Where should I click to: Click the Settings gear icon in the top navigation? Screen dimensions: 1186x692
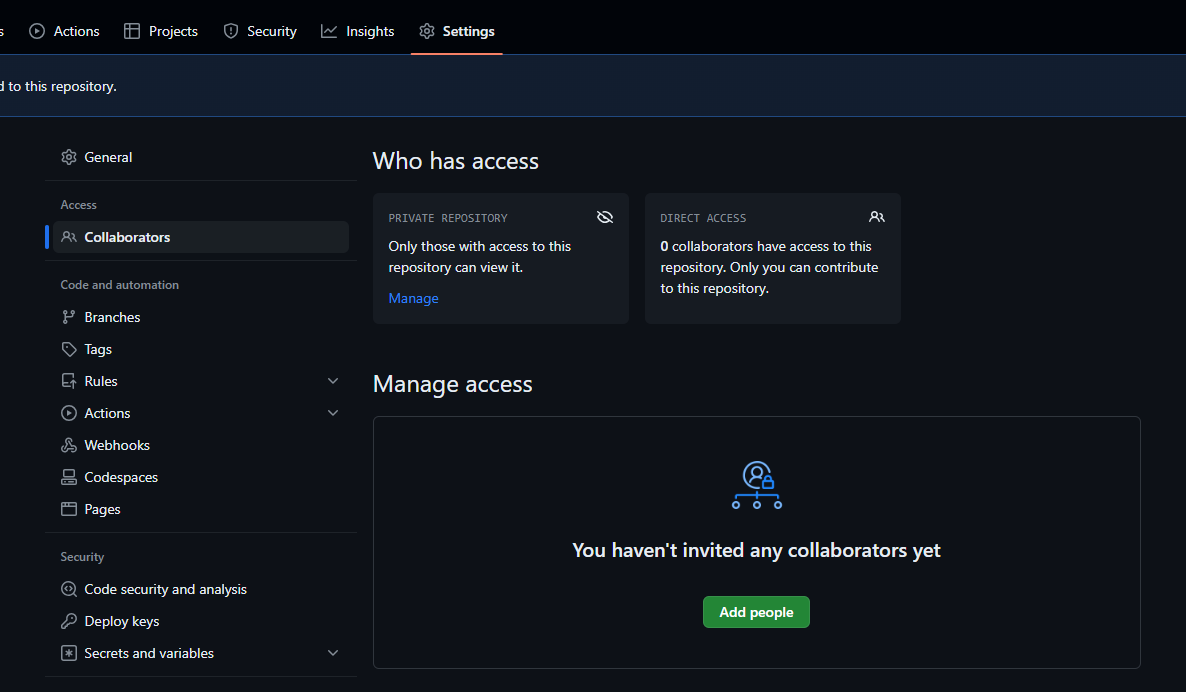(x=427, y=31)
